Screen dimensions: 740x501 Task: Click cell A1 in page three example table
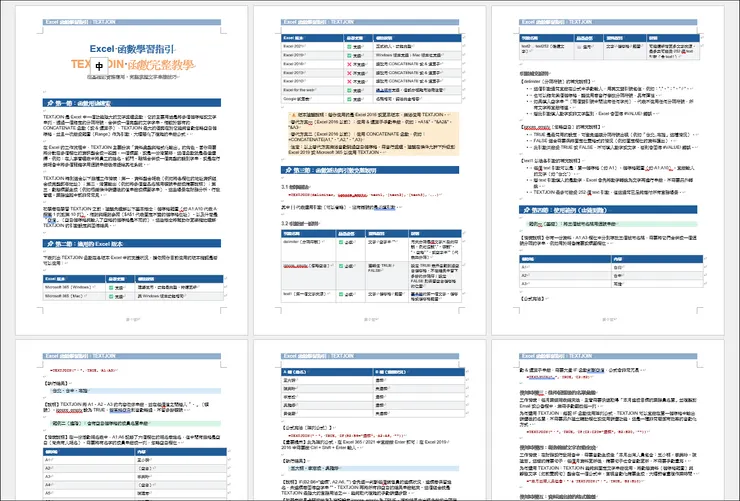[x=566, y=267]
